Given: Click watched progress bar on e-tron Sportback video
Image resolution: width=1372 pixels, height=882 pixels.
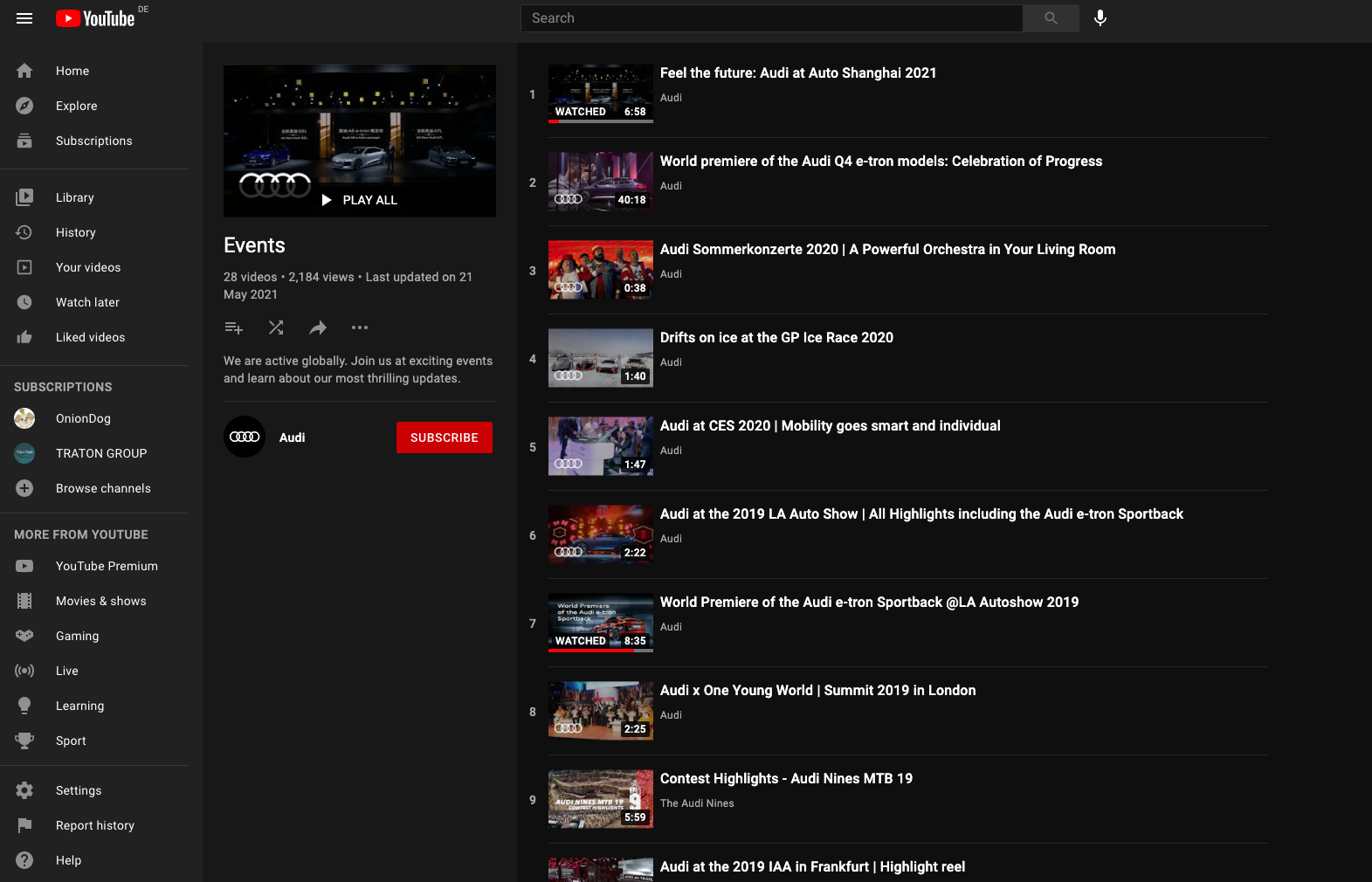Looking at the screenshot, I should (601, 651).
